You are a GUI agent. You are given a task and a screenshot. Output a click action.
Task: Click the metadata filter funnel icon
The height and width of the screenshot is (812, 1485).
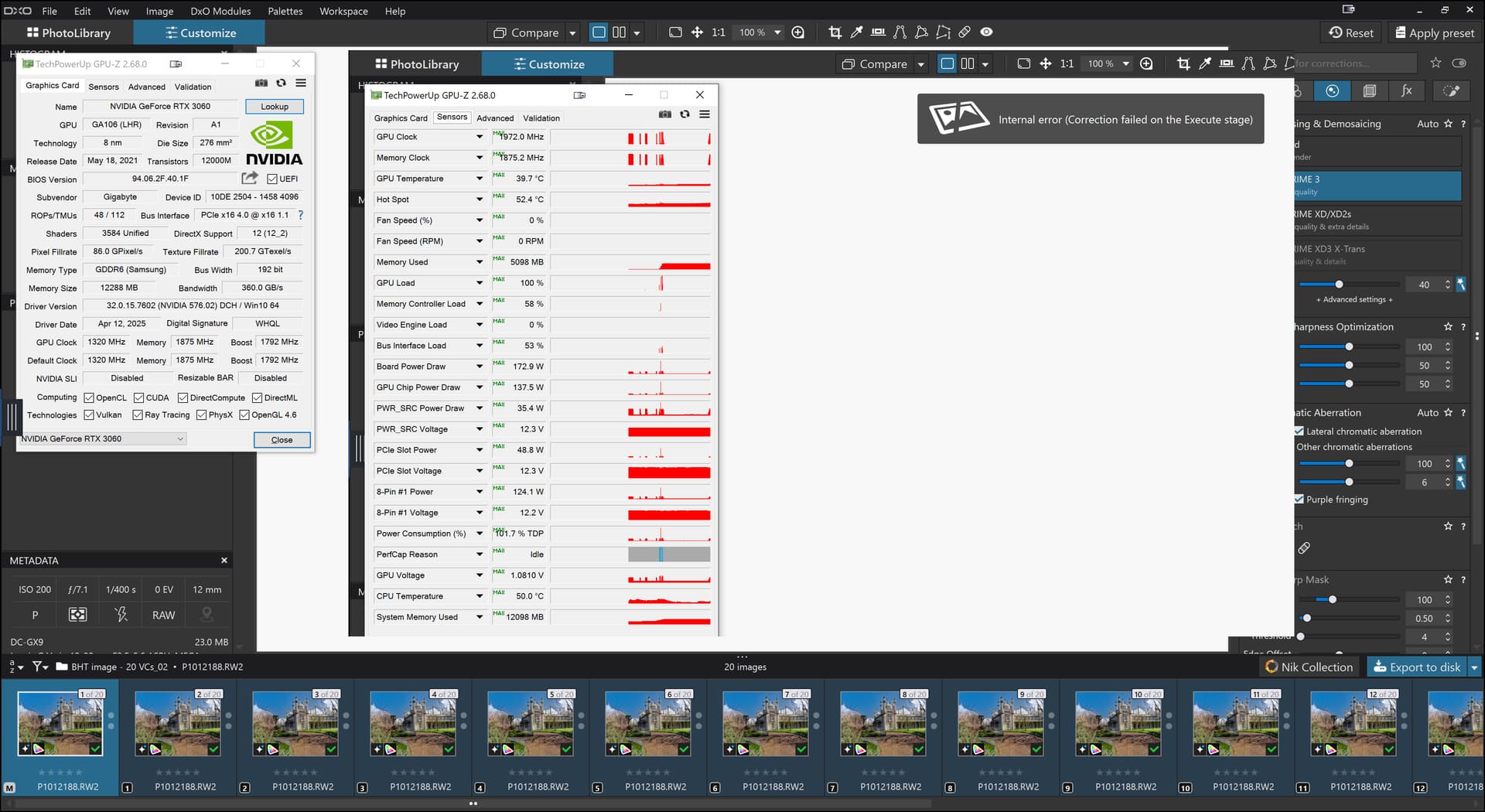click(39, 667)
